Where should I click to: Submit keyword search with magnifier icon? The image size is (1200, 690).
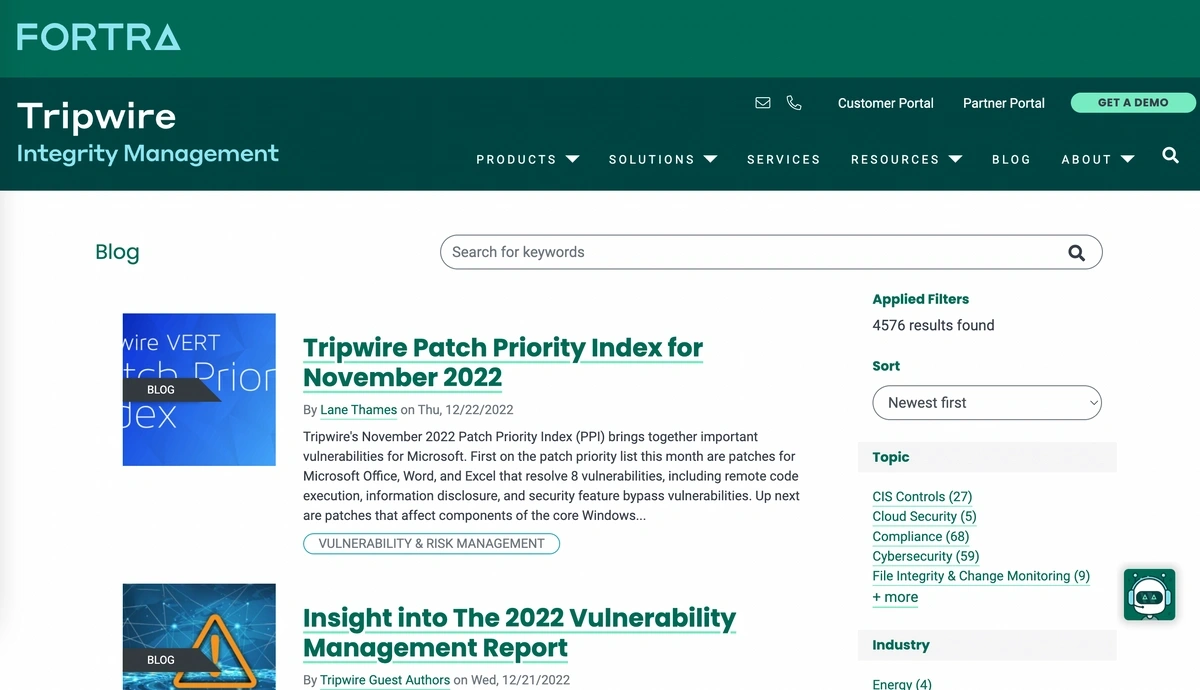(1076, 253)
